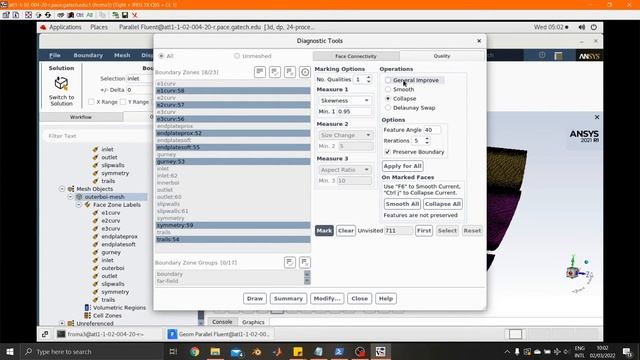Image resolution: width=640 pixels, height=360 pixels.
Task: Click the ANSYS logo in Fluent ribbon
Action: click(x=589, y=56)
